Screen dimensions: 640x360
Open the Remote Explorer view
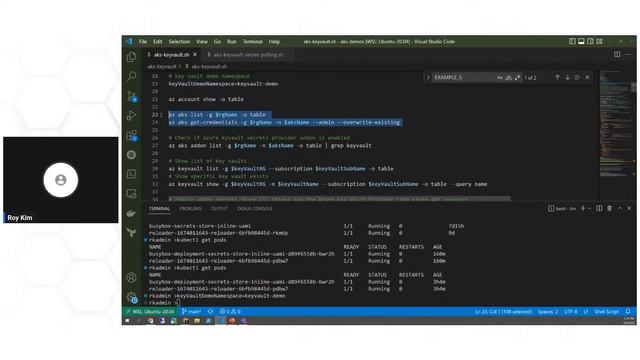(x=131, y=194)
